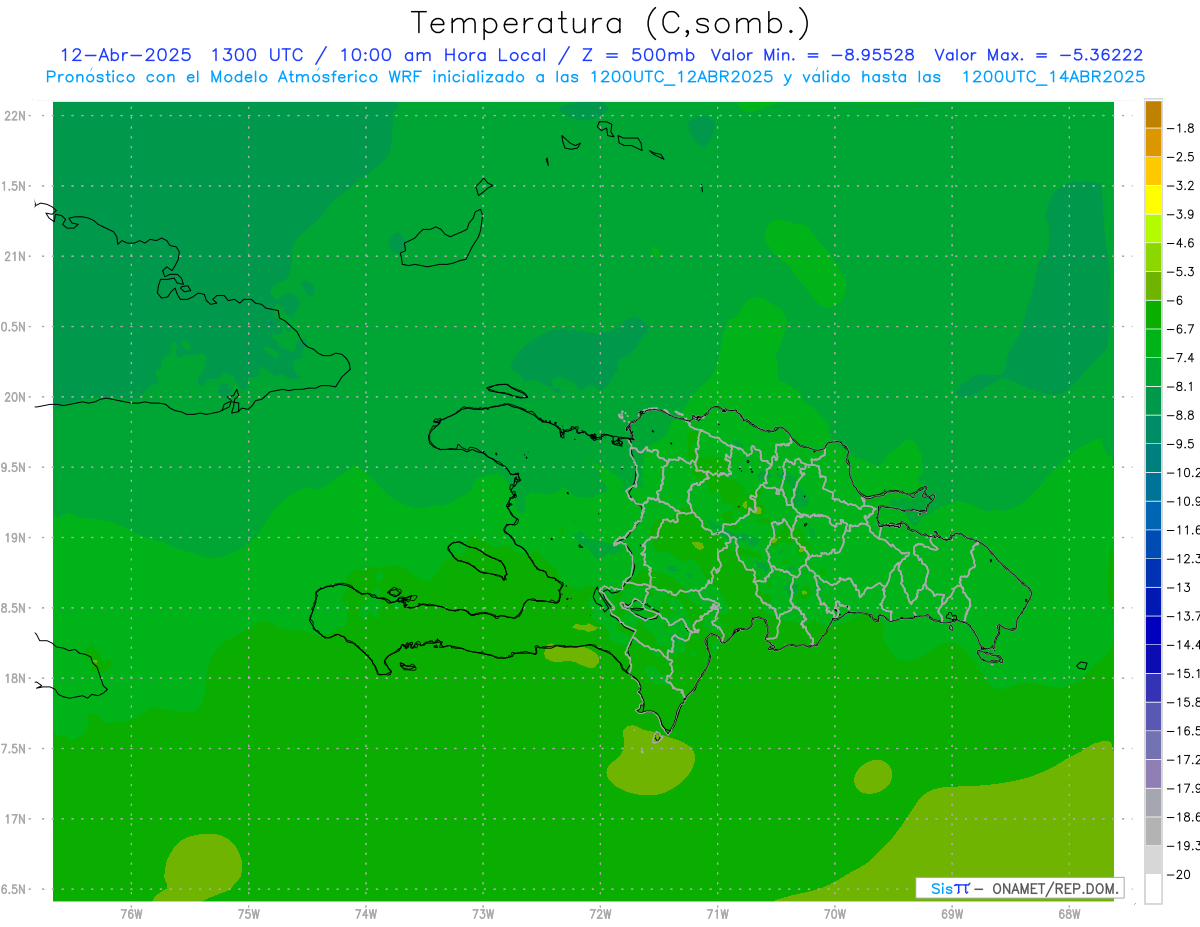Click the -2.5 color scale value
1200x927 pixels.
pos(1181,157)
